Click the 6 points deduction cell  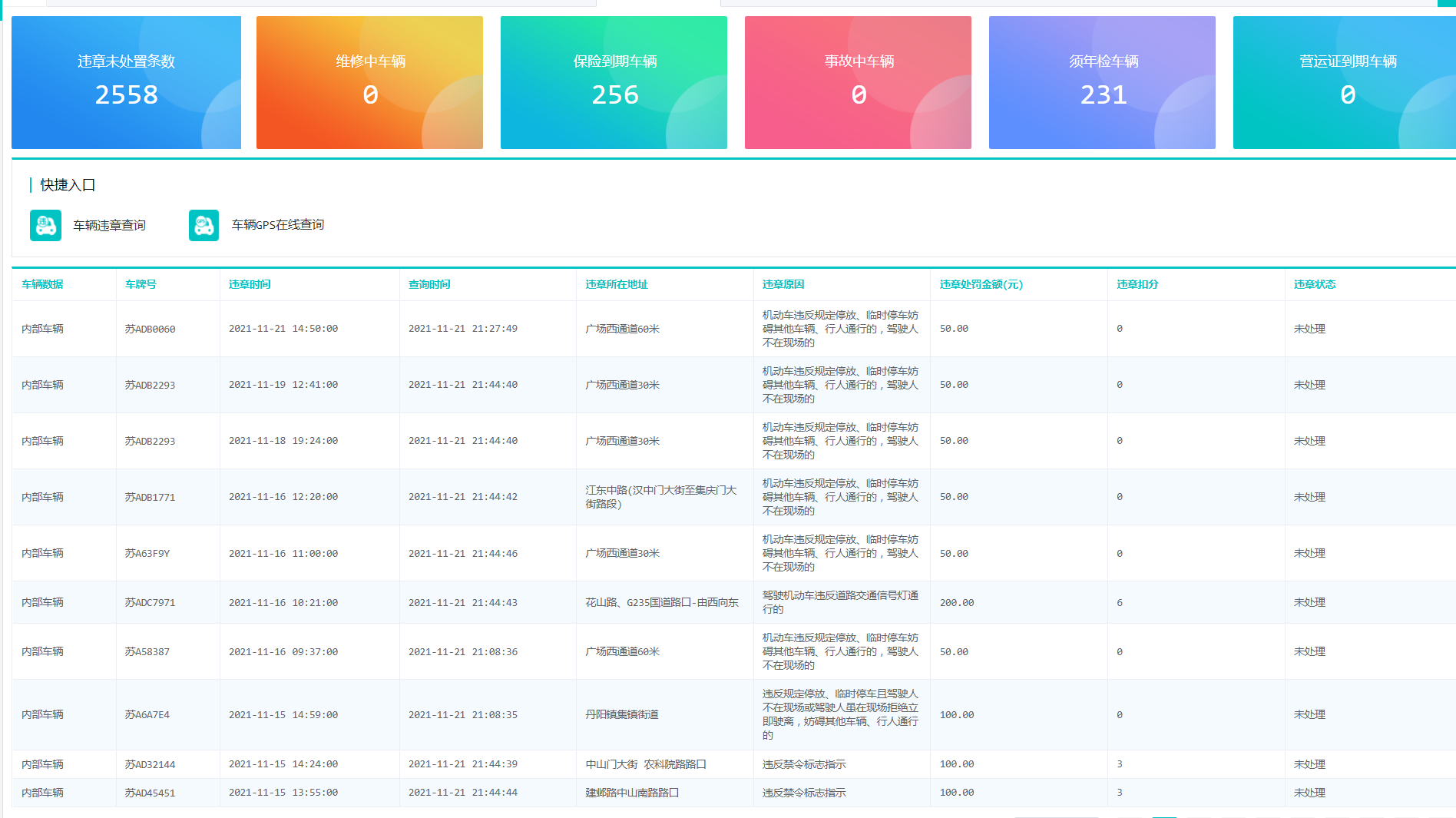click(x=1120, y=602)
